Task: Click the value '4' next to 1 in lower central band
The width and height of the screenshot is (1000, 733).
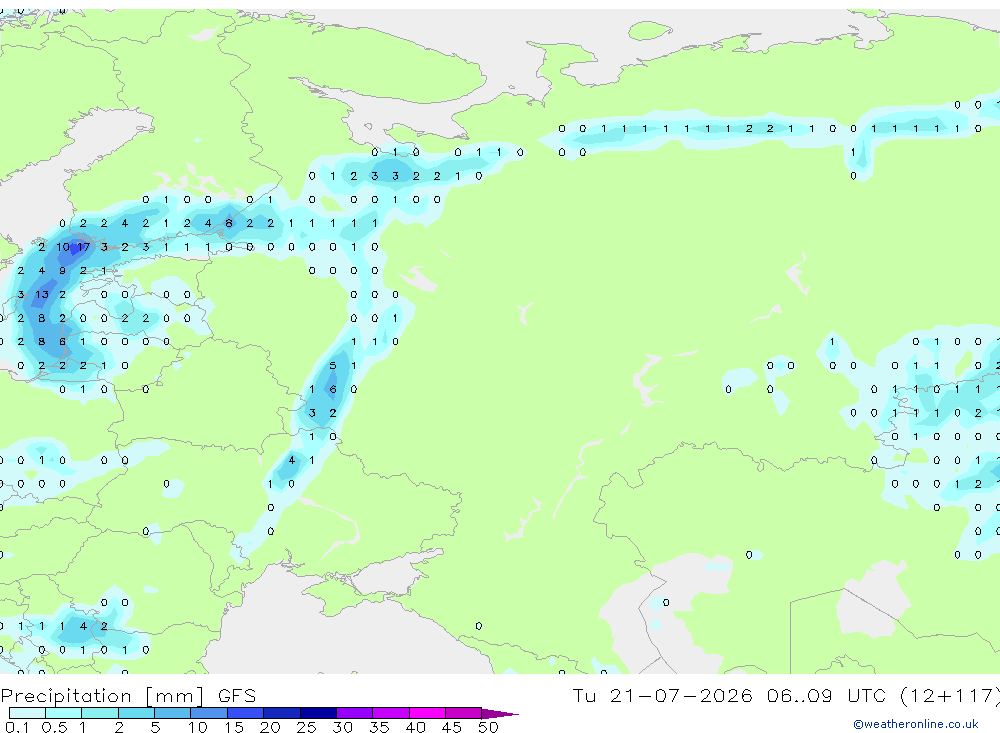Action: point(291,460)
